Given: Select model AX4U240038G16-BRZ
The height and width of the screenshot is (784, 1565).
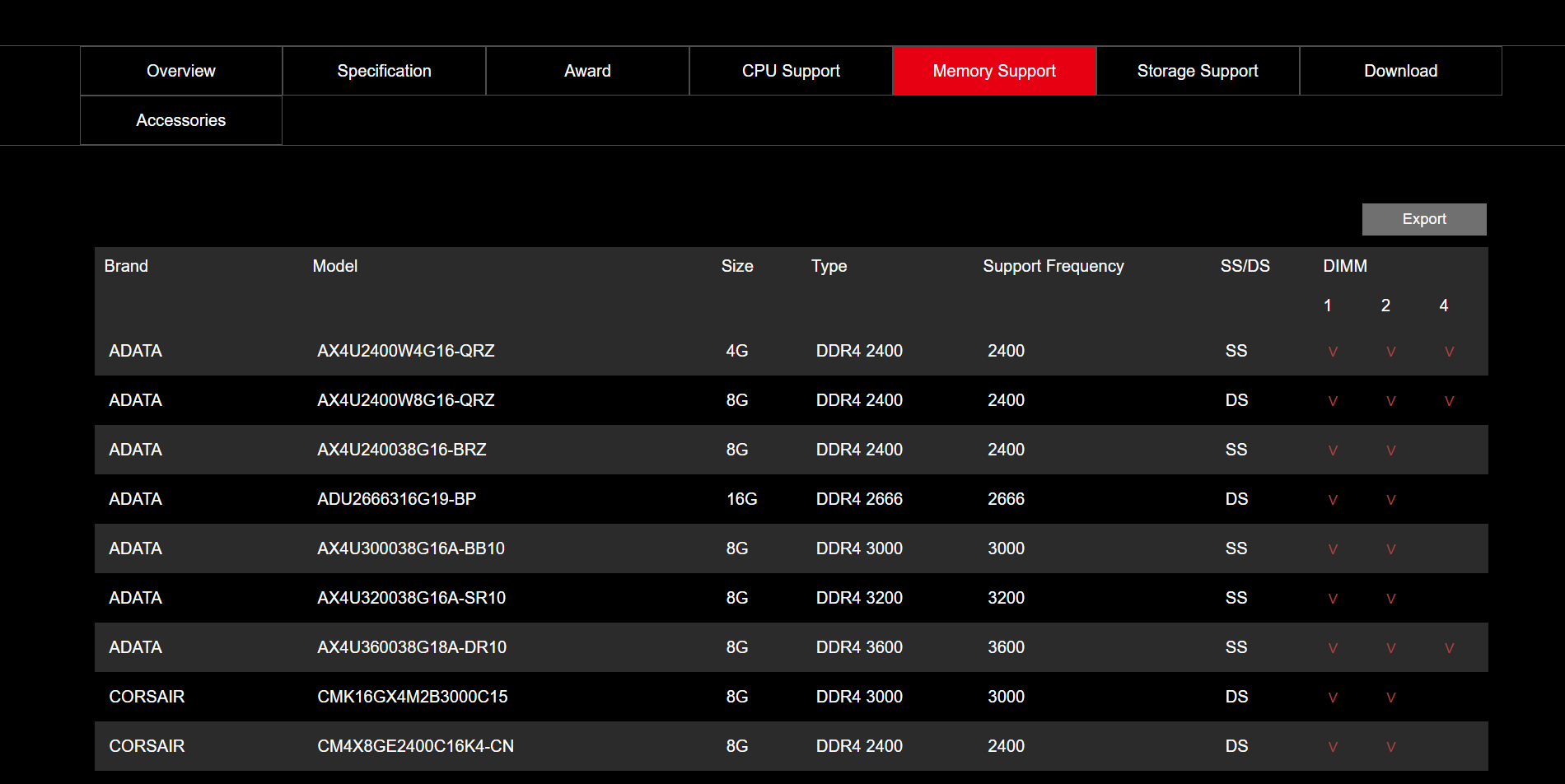Looking at the screenshot, I should click(402, 450).
